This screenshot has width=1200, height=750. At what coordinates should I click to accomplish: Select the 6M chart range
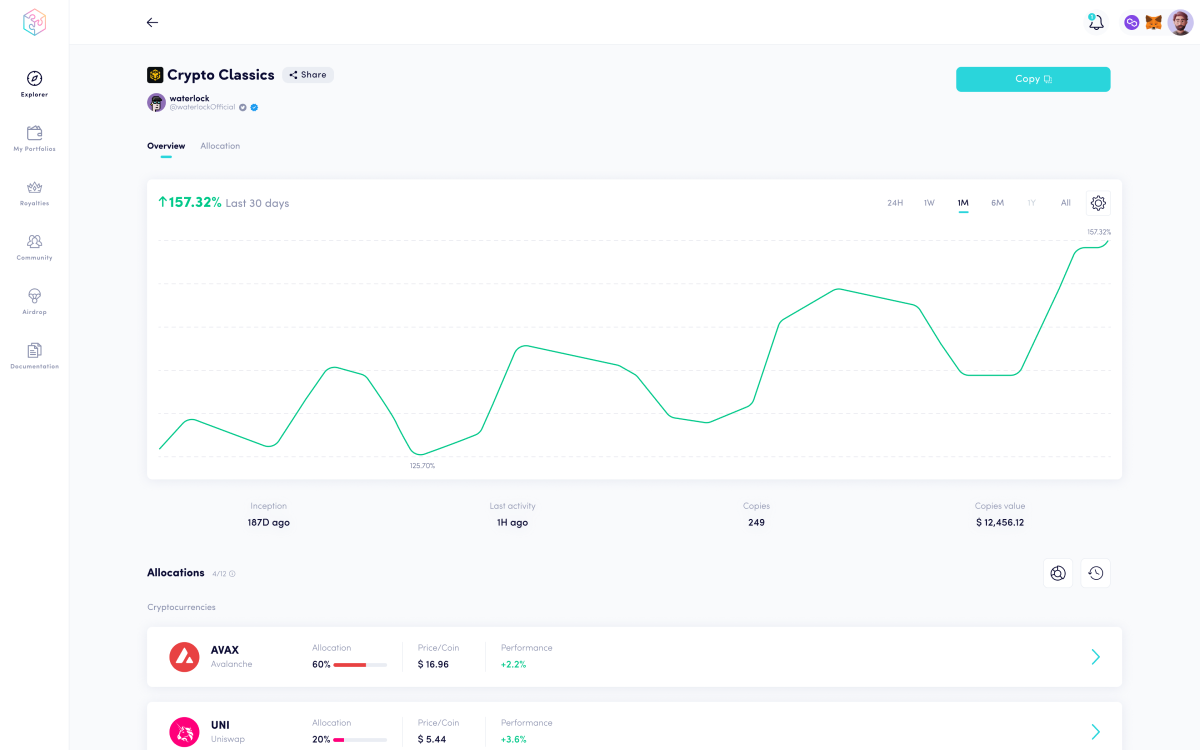[997, 203]
